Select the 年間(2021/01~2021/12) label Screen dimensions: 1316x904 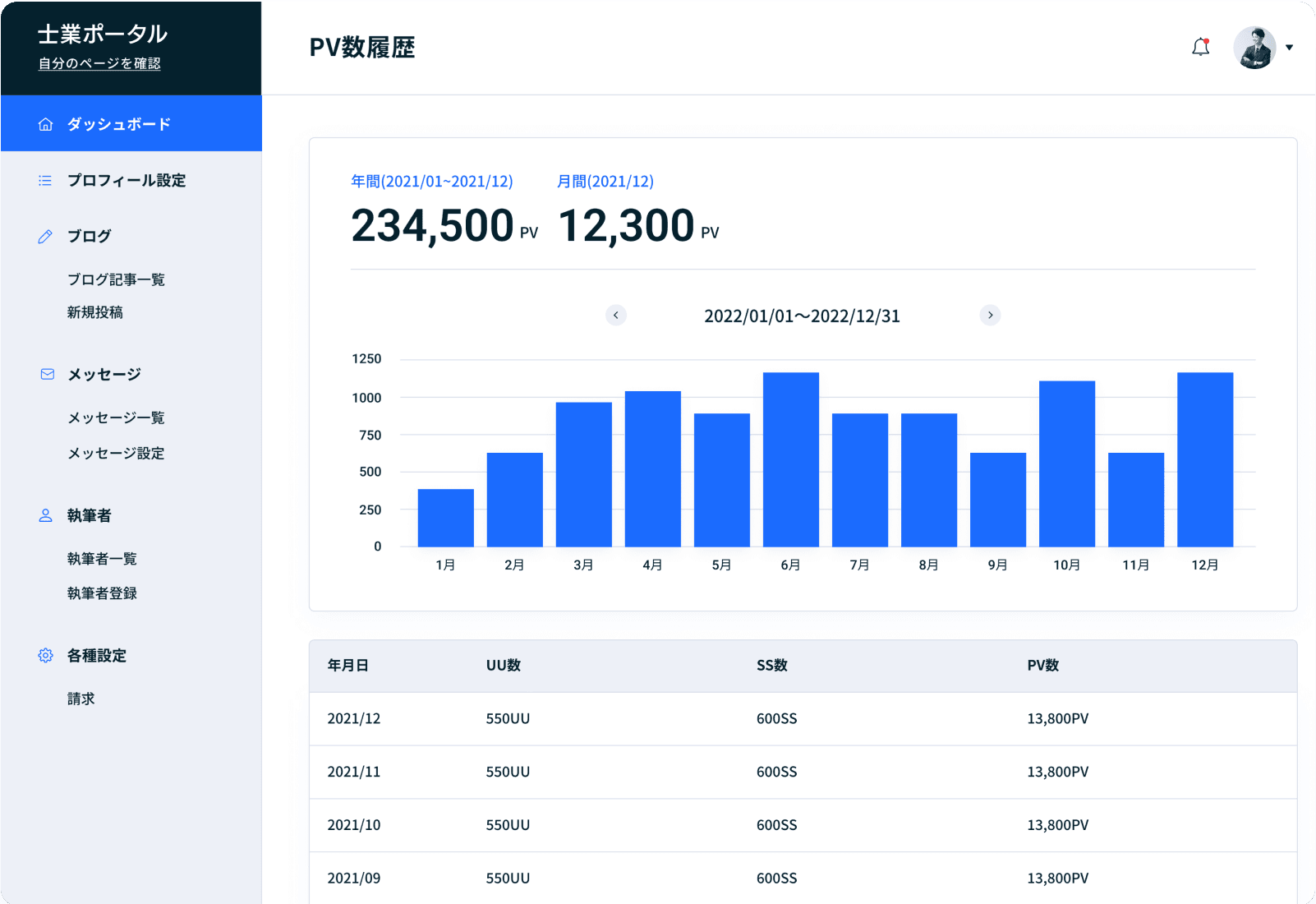[x=432, y=182]
